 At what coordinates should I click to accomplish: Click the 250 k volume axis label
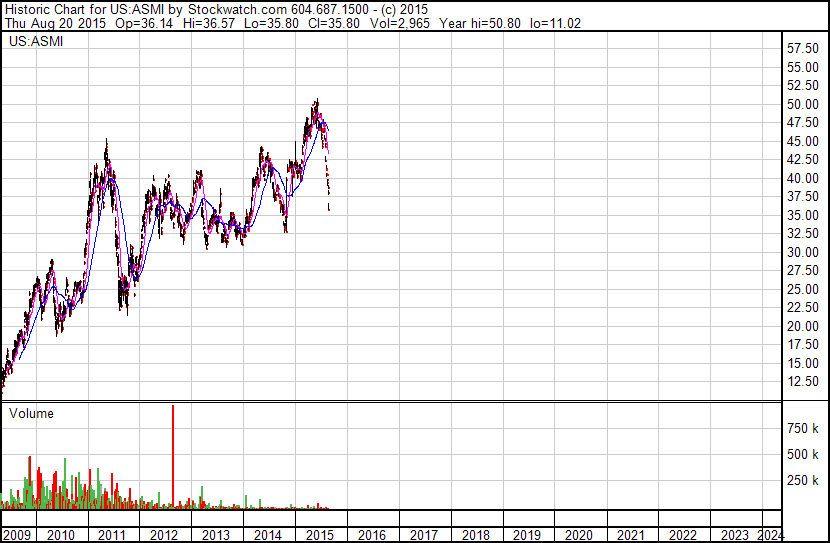pyautogui.click(x=800, y=481)
